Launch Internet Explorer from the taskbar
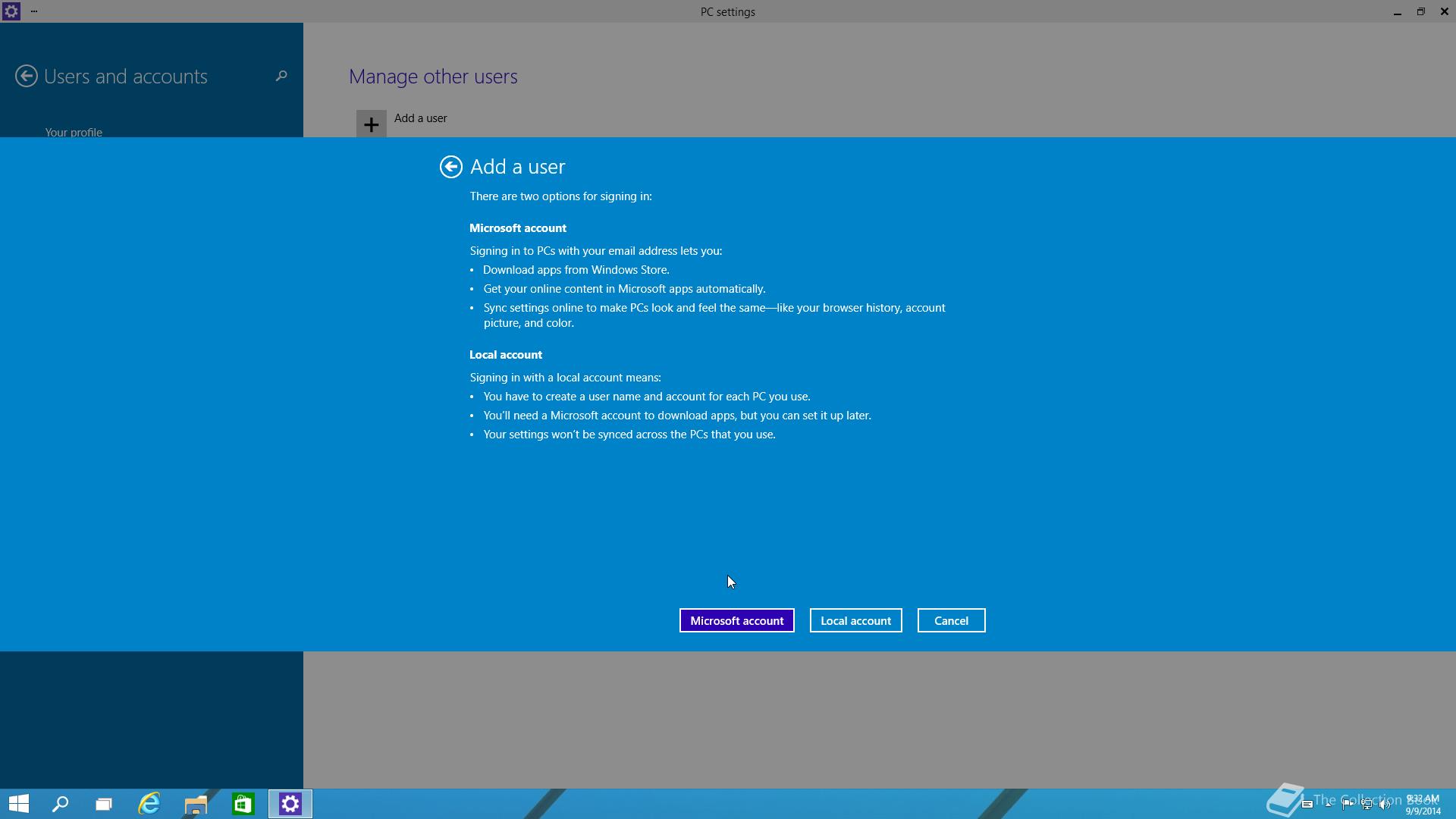 click(149, 804)
